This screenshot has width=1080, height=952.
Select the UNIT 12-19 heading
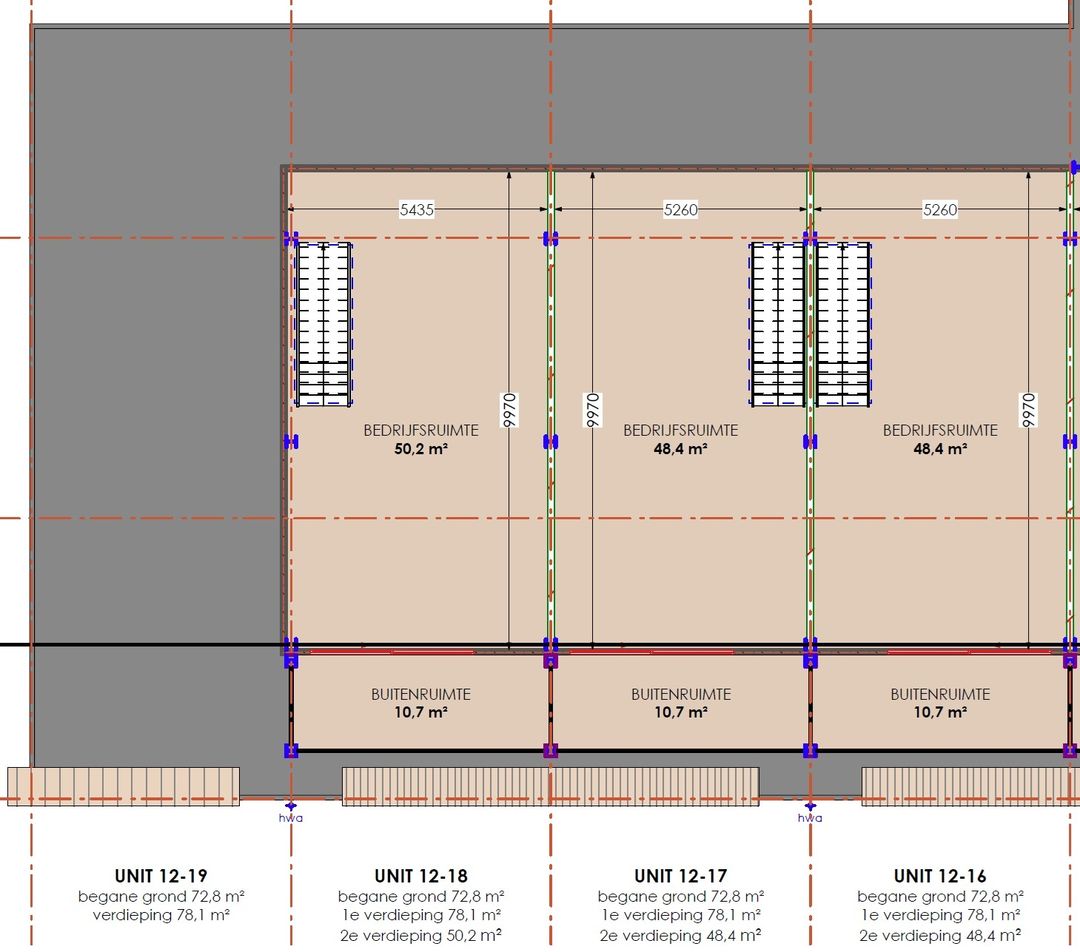tap(162, 876)
